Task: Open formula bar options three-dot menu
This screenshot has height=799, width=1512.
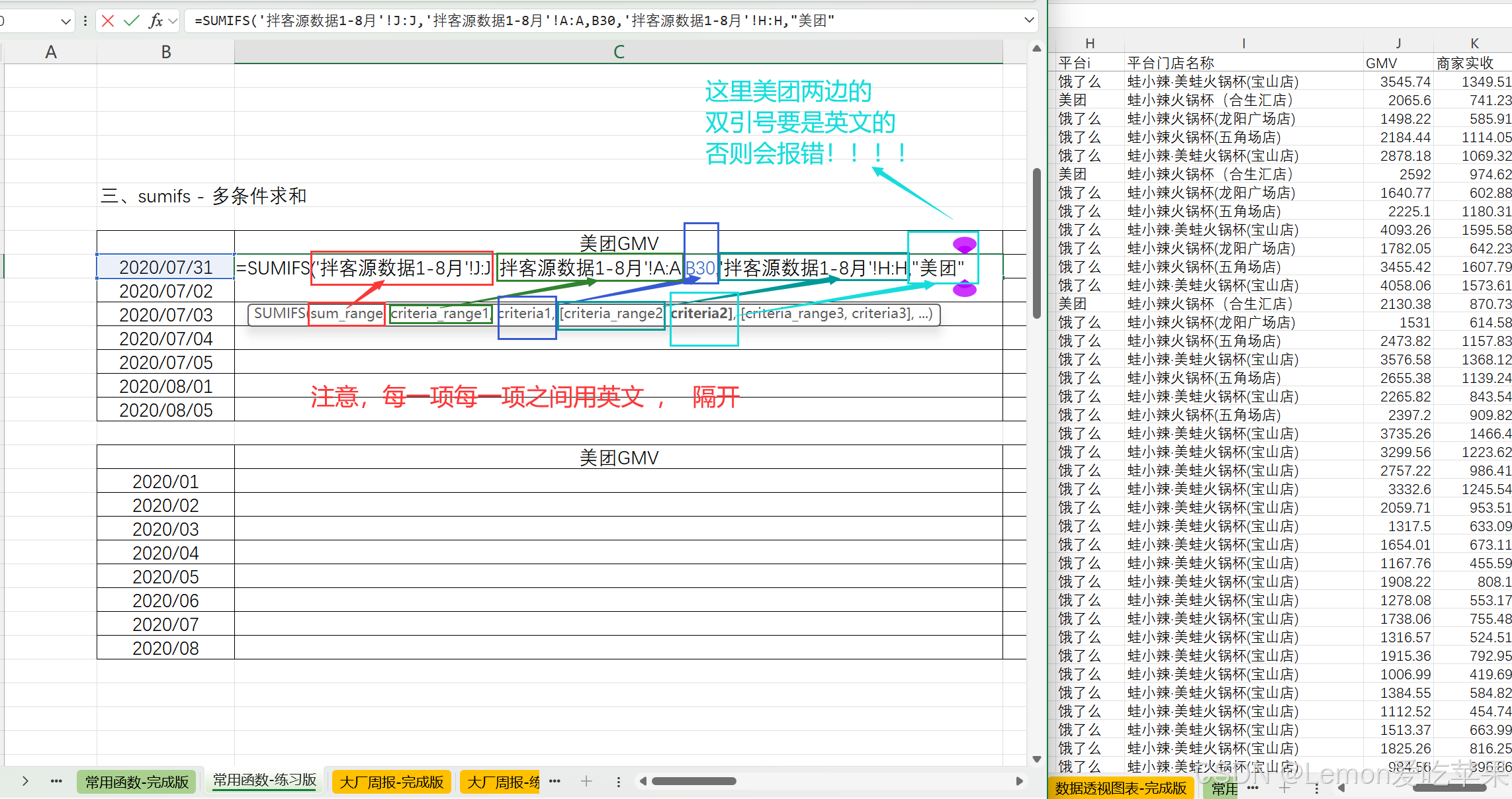Action: [x=85, y=21]
